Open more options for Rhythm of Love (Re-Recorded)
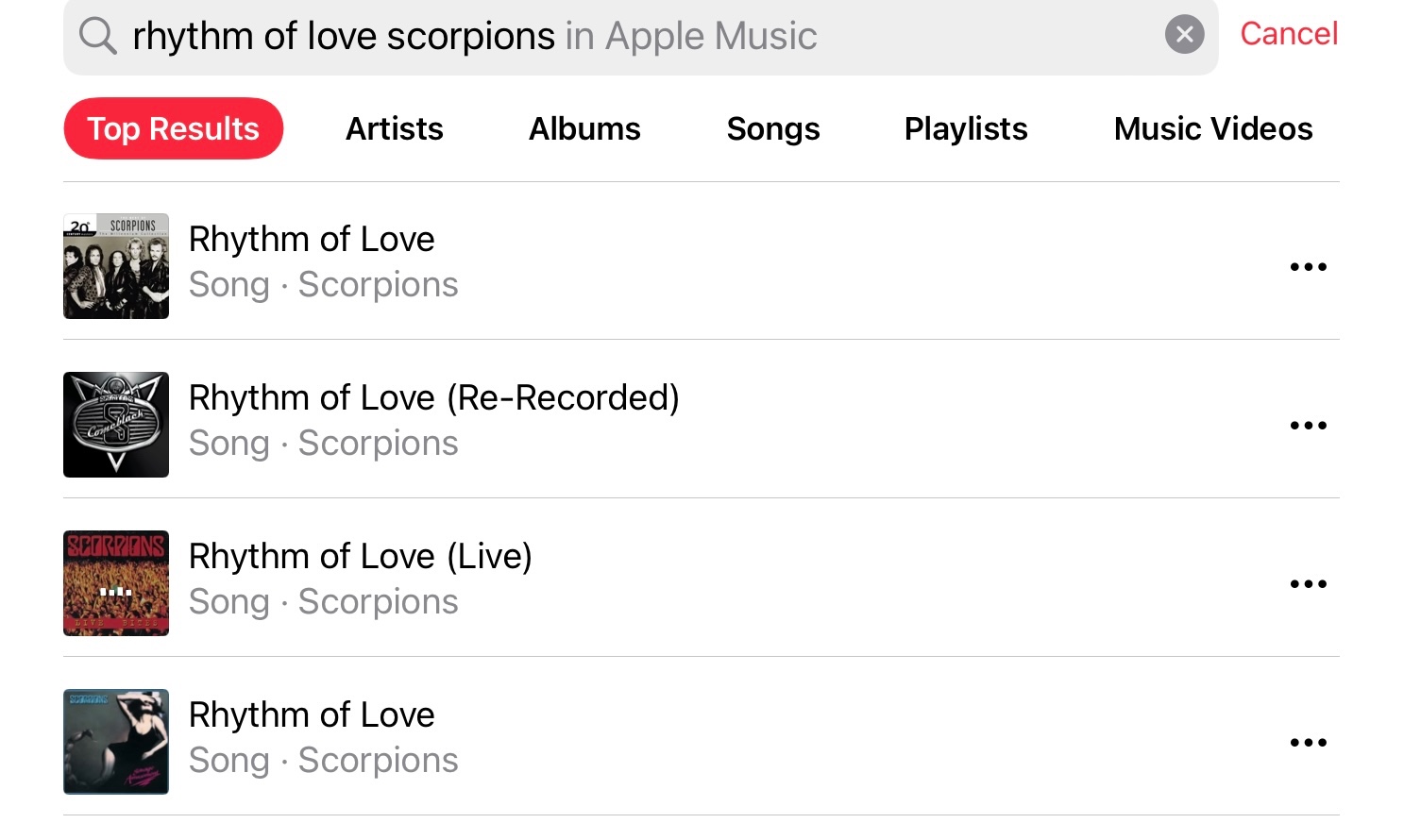This screenshot has width=1404, height=840. pyautogui.click(x=1308, y=426)
